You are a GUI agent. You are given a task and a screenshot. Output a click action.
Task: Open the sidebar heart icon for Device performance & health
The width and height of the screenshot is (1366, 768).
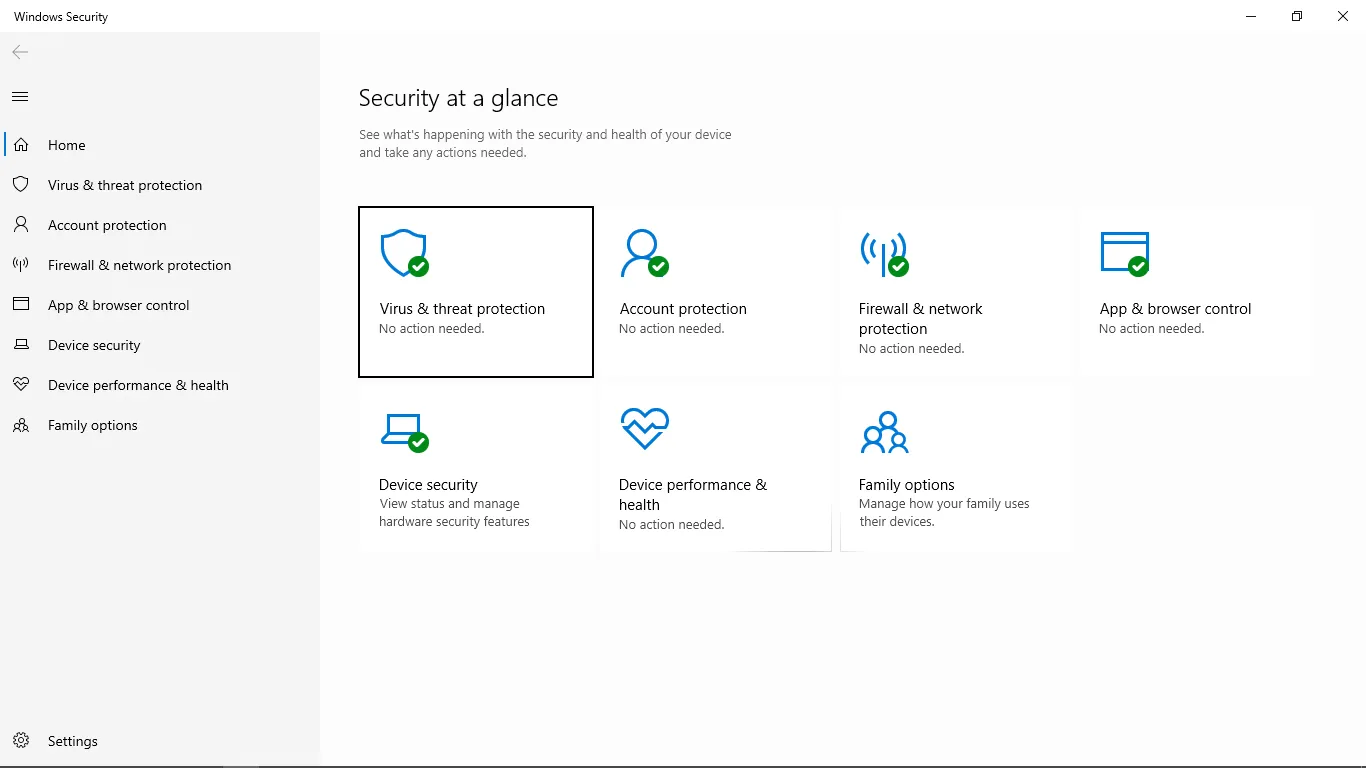[21, 385]
